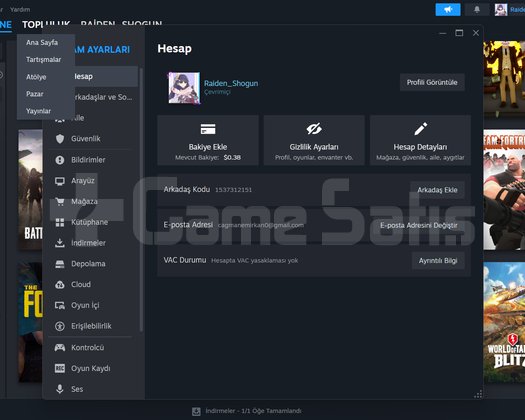Click the credit card icon on Bakiye Ekle

tap(208, 129)
